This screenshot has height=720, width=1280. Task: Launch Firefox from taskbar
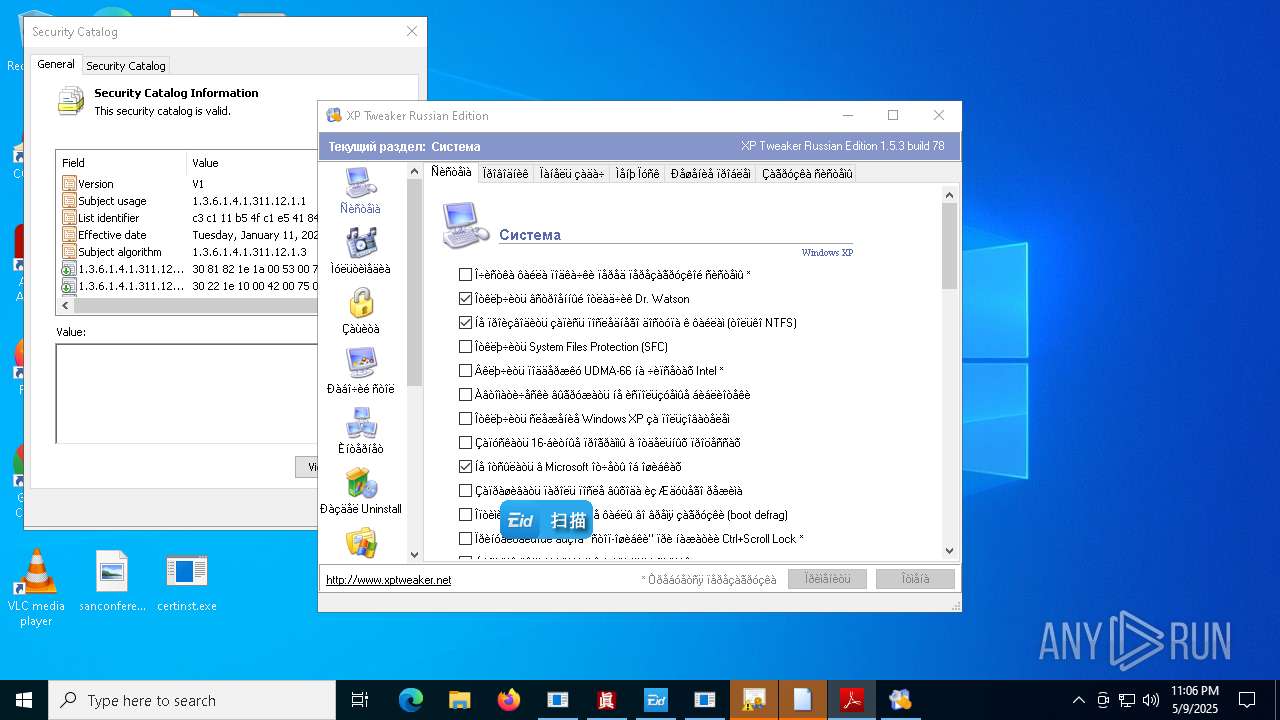(x=508, y=700)
